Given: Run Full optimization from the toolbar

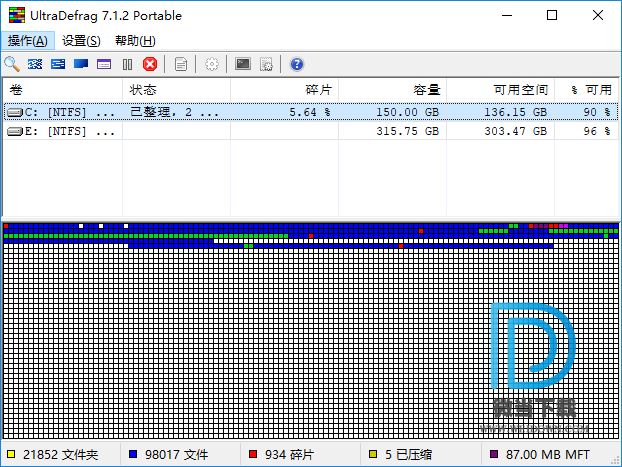Looking at the screenshot, I should (81, 64).
